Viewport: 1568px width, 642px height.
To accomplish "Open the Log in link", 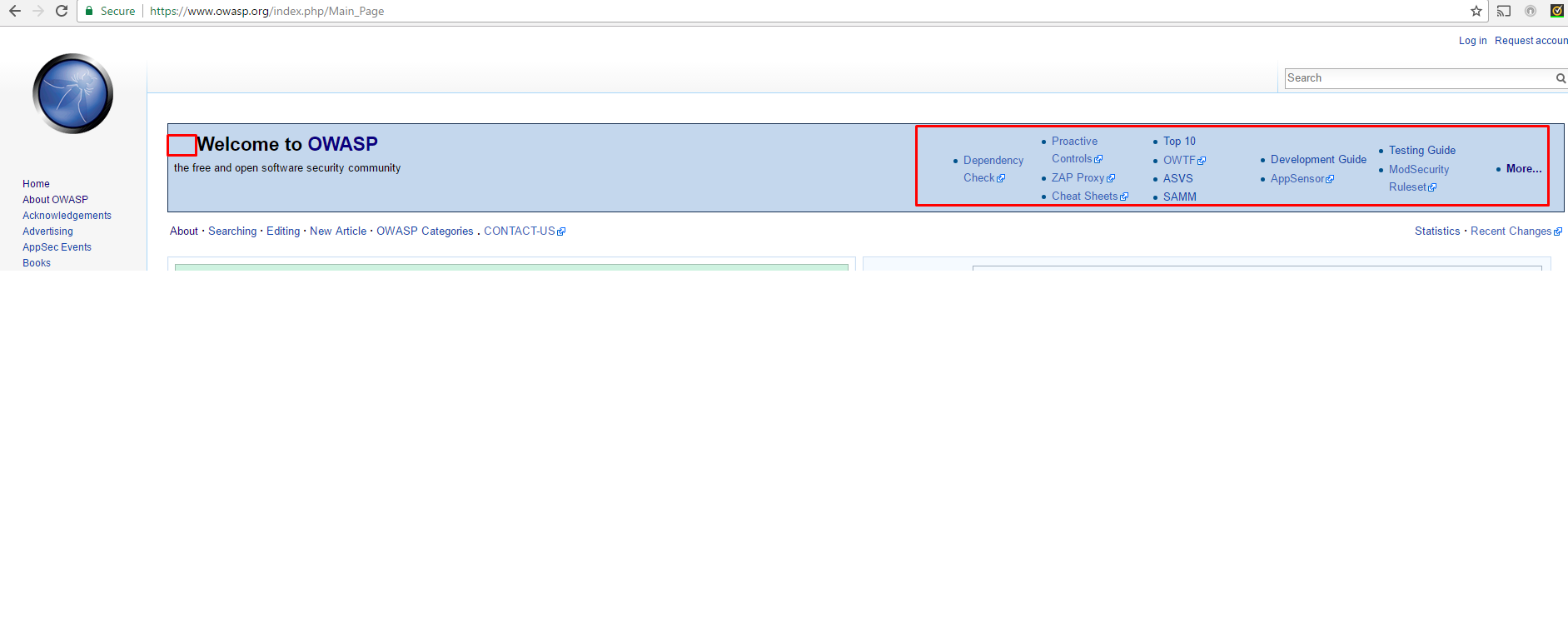I will click(1472, 41).
